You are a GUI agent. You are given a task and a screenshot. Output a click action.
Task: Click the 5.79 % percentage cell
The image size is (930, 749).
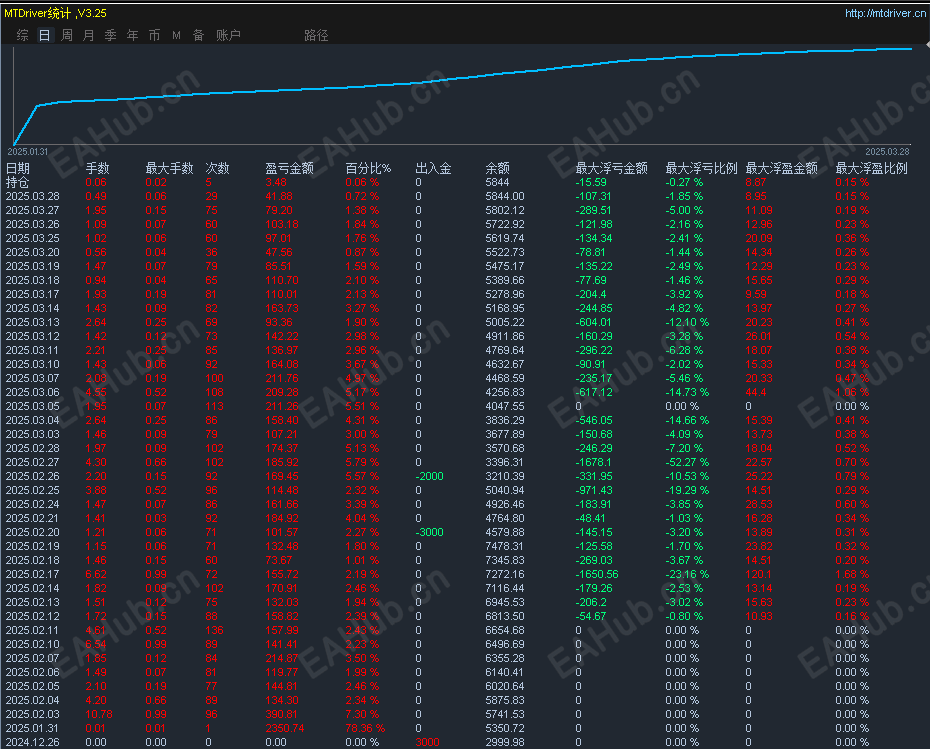(x=362, y=463)
